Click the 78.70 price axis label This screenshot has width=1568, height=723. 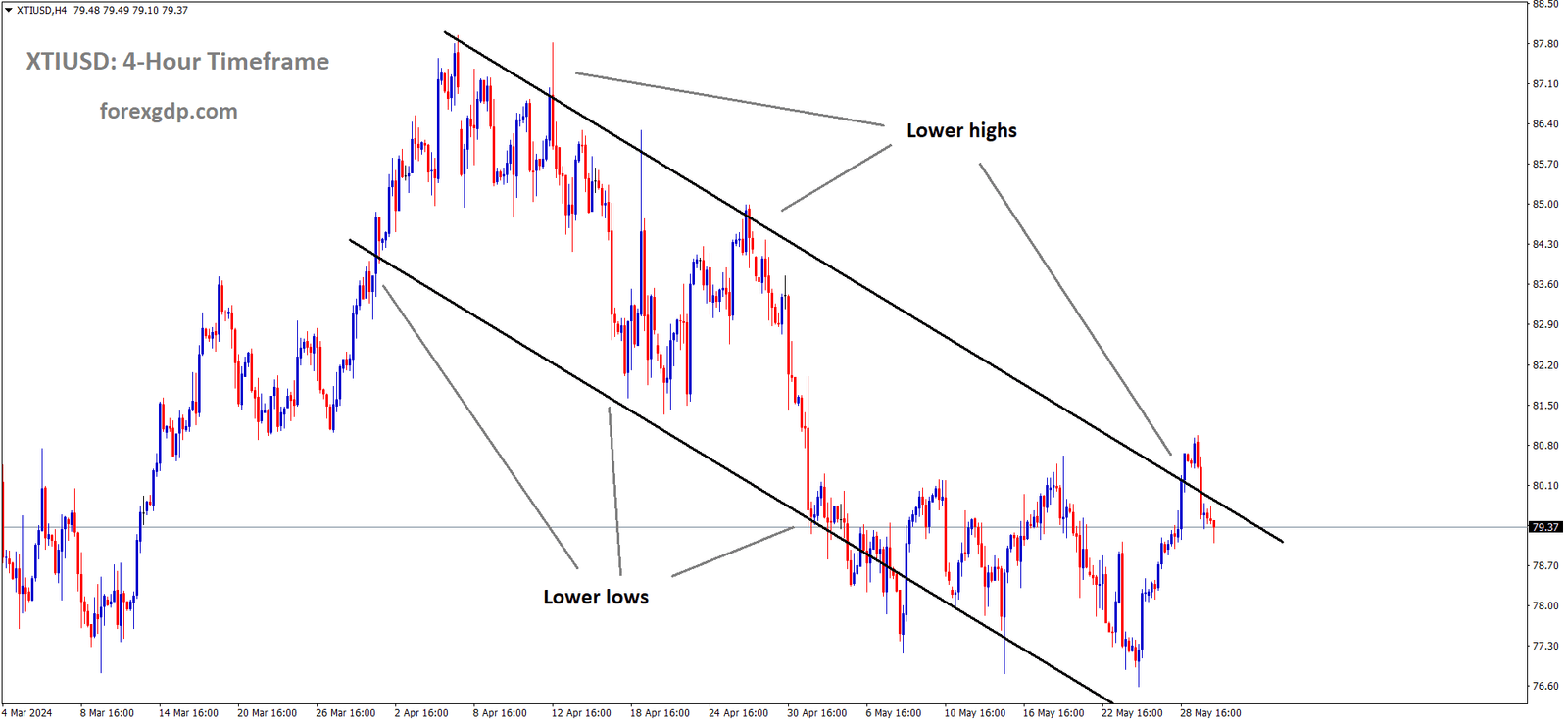coord(1545,566)
